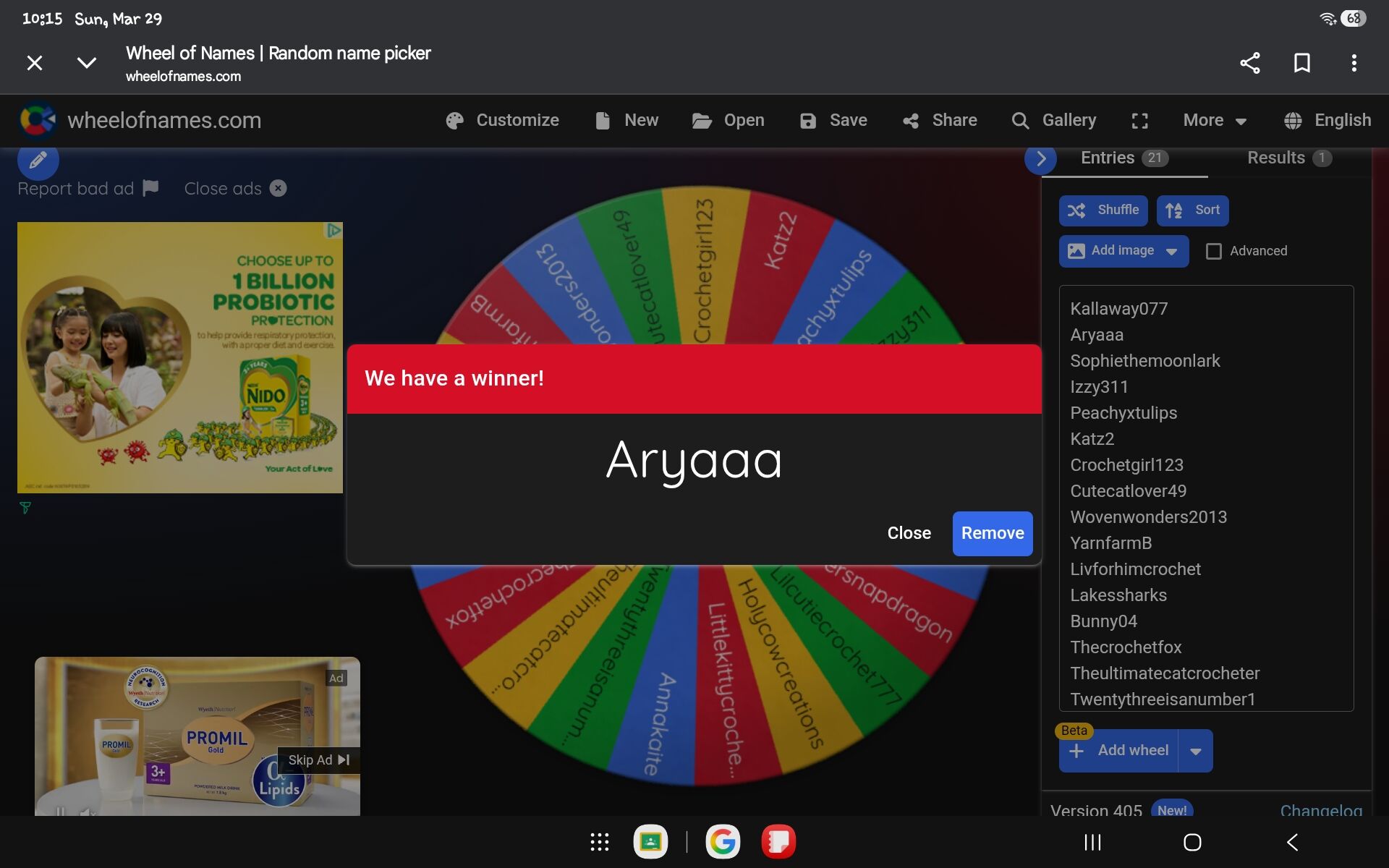
Task: Enter fullscreen mode icon
Action: pos(1139,121)
